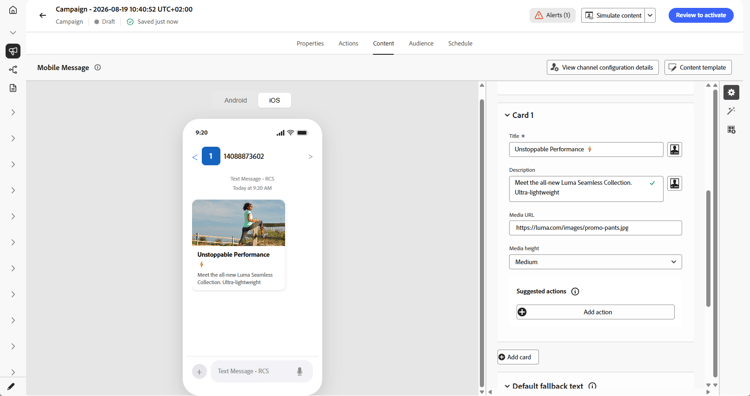750x396 pixels.
Task: Click the Add card button
Action: pyautogui.click(x=518, y=357)
